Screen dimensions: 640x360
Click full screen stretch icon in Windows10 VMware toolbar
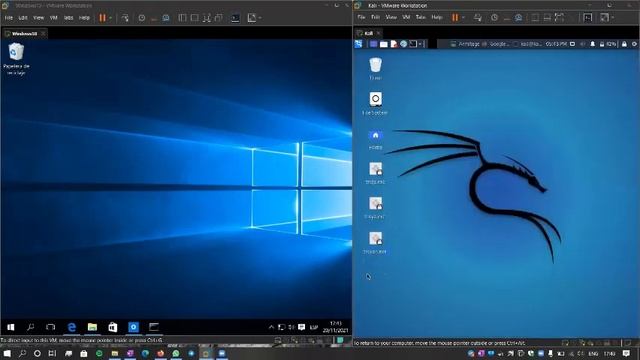pos(252,18)
